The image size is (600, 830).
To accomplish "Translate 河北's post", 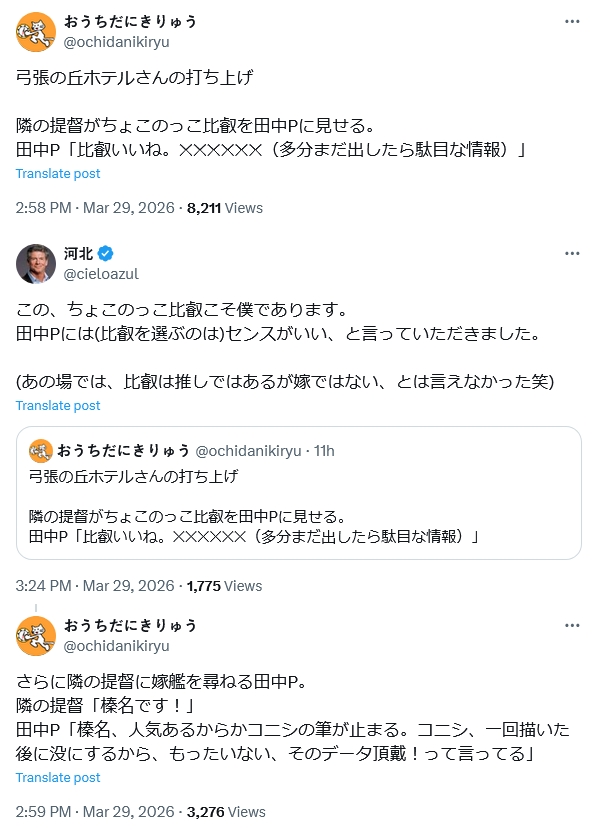I will coord(58,405).
